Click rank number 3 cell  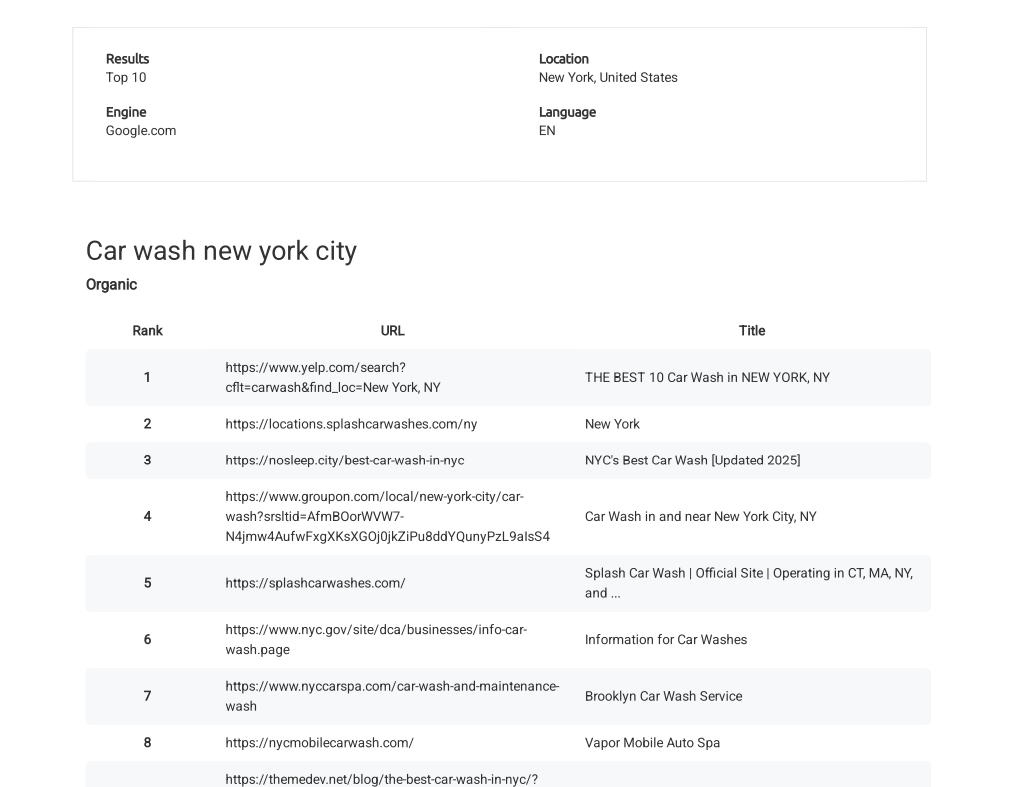pyautogui.click(x=147, y=461)
